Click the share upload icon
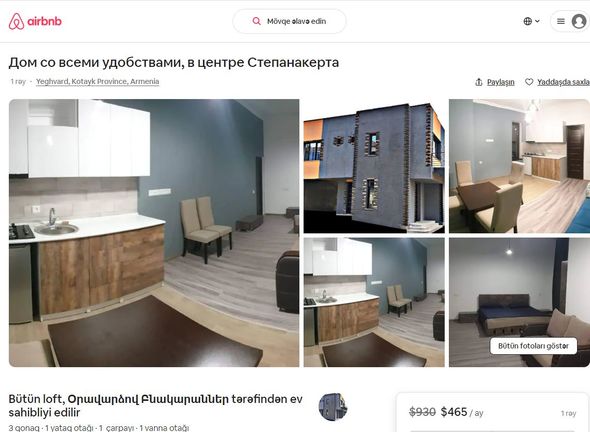 click(x=479, y=82)
